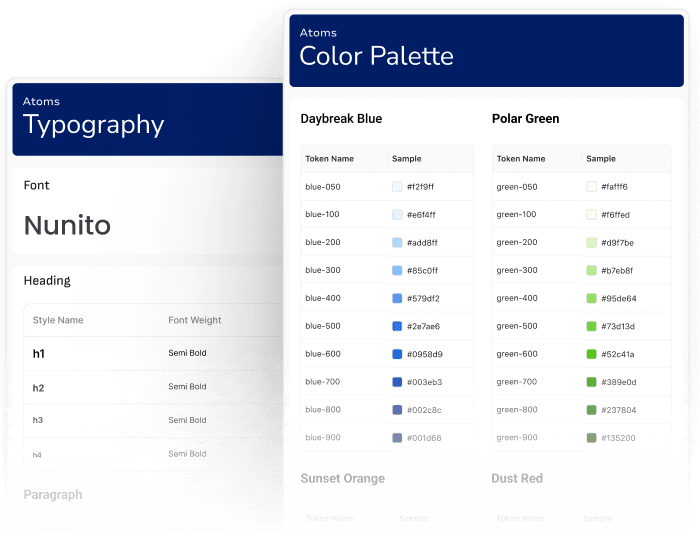Select the blue-300 swatch #85c0ff
The height and width of the screenshot is (544, 700).
pos(397,270)
